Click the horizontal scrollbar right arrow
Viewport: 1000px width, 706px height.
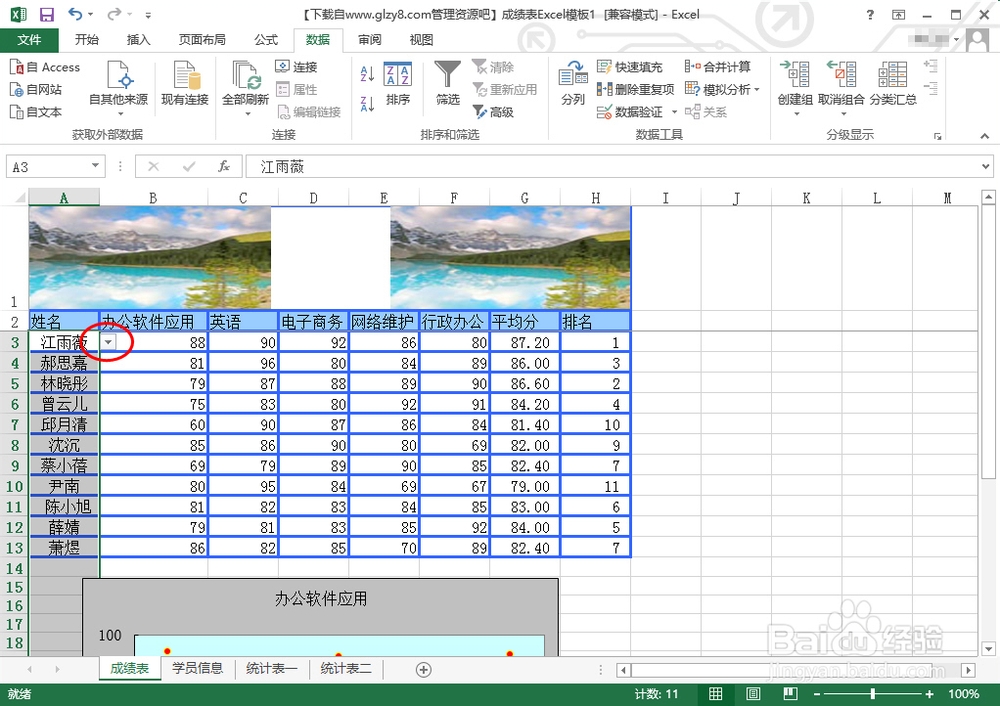pos(969,670)
